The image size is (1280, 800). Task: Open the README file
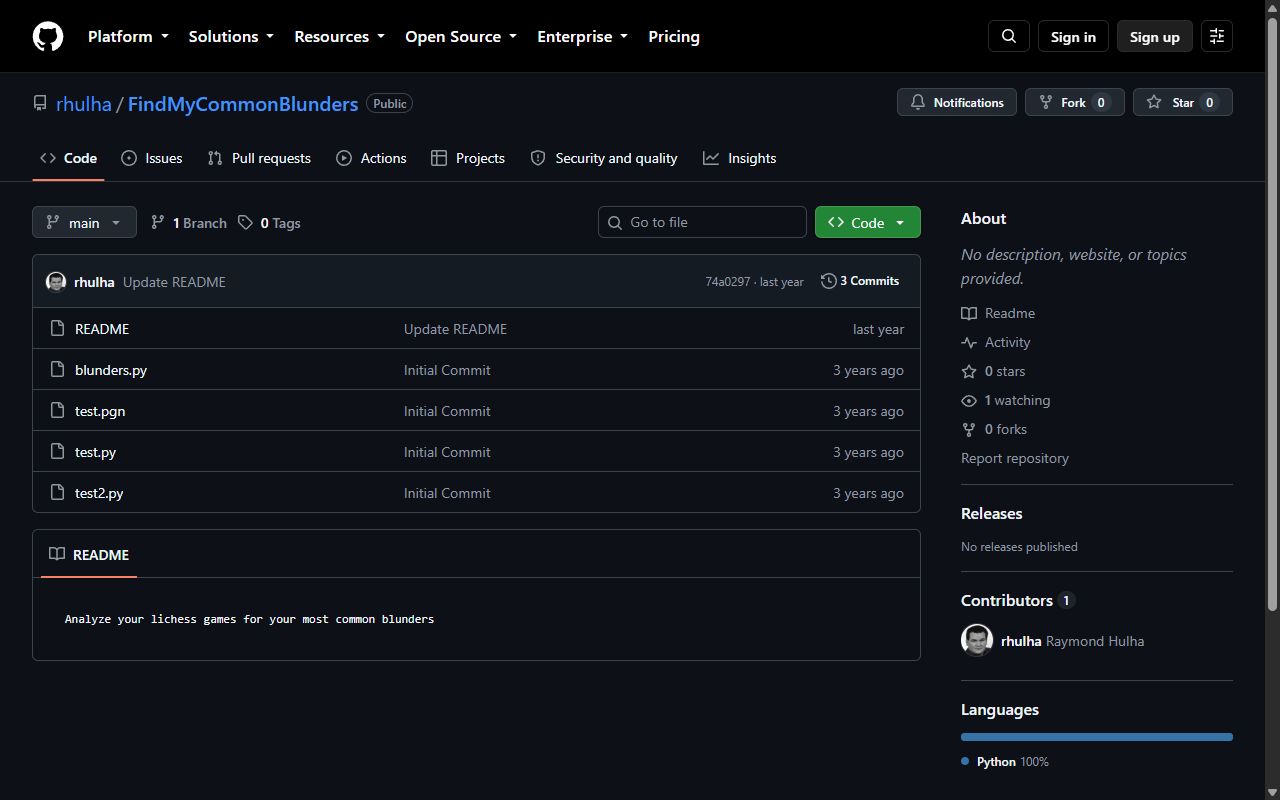click(x=102, y=329)
